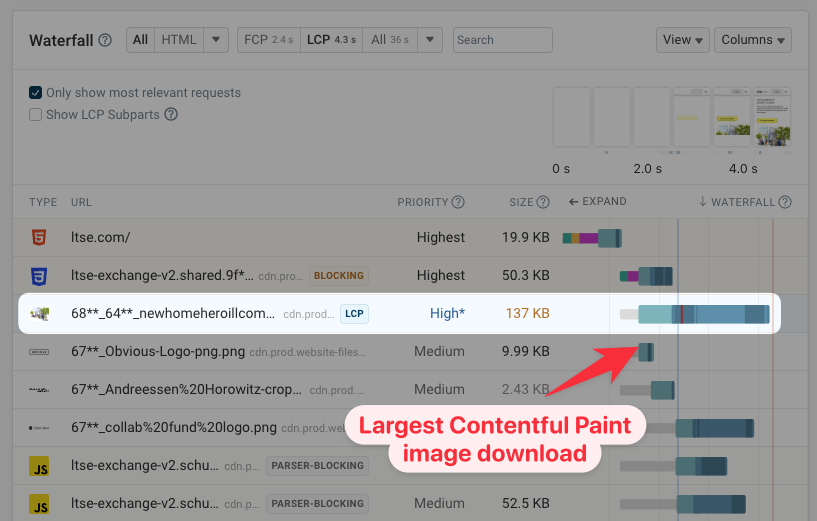The width and height of the screenshot is (817, 521).
Task: Click the first blank filmstrip frame at 0 s
Action: (x=572, y=117)
